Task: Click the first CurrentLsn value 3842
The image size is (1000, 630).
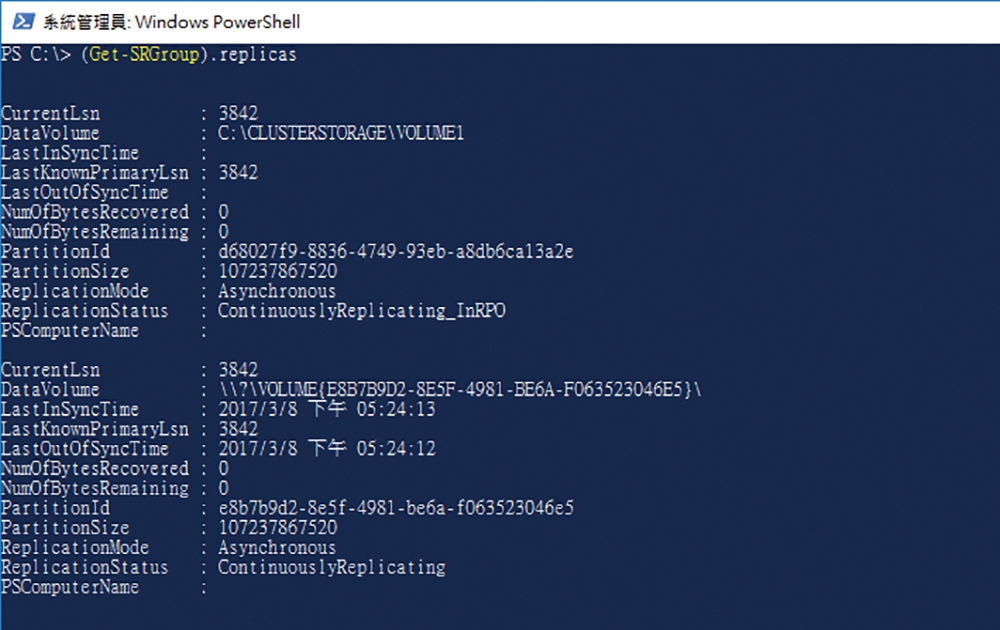Action: (x=239, y=114)
